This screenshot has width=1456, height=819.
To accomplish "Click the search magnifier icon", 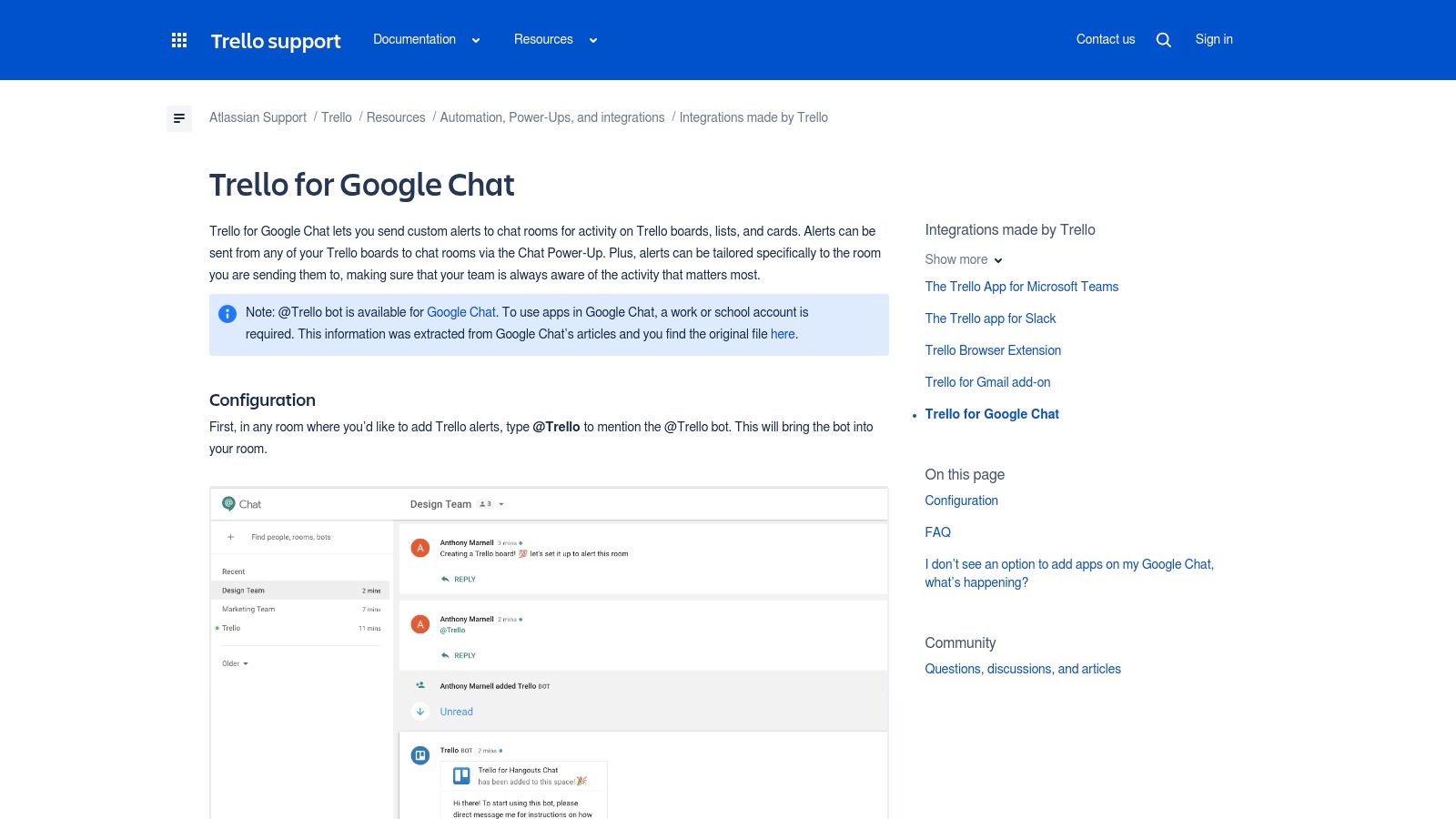I will [x=1163, y=39].
